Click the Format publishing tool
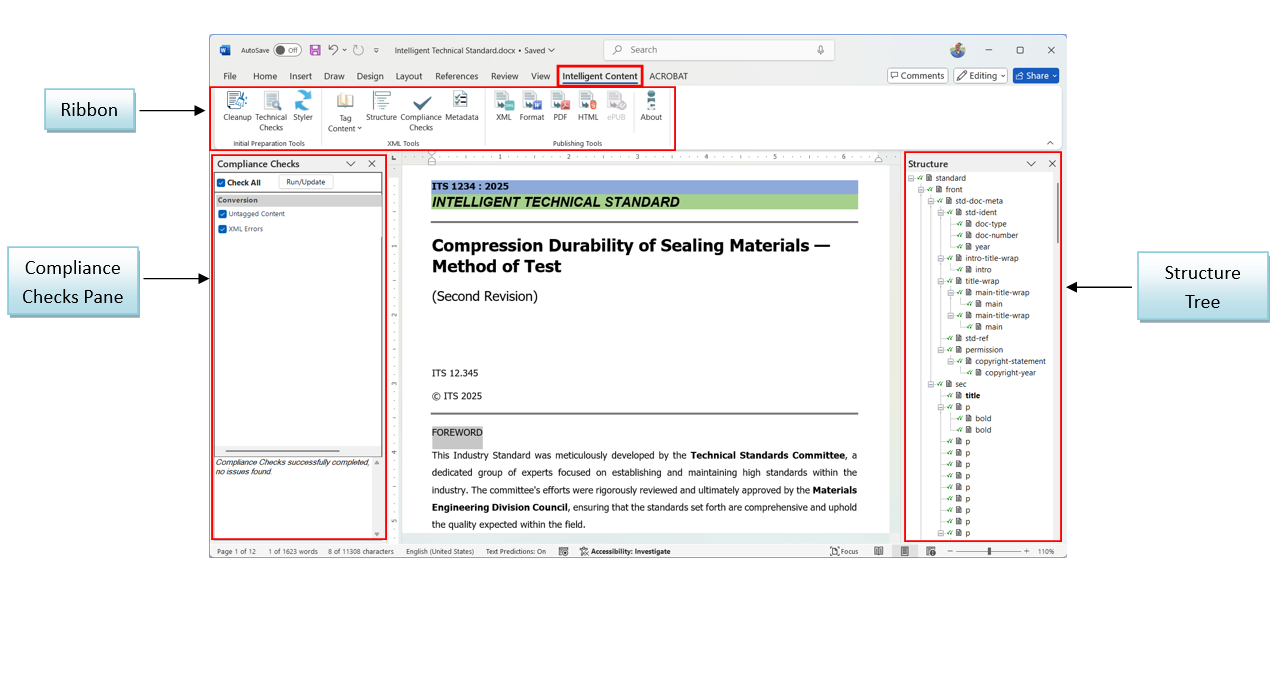Viewport: 1276px width, 695px height. tap(532, 107)
